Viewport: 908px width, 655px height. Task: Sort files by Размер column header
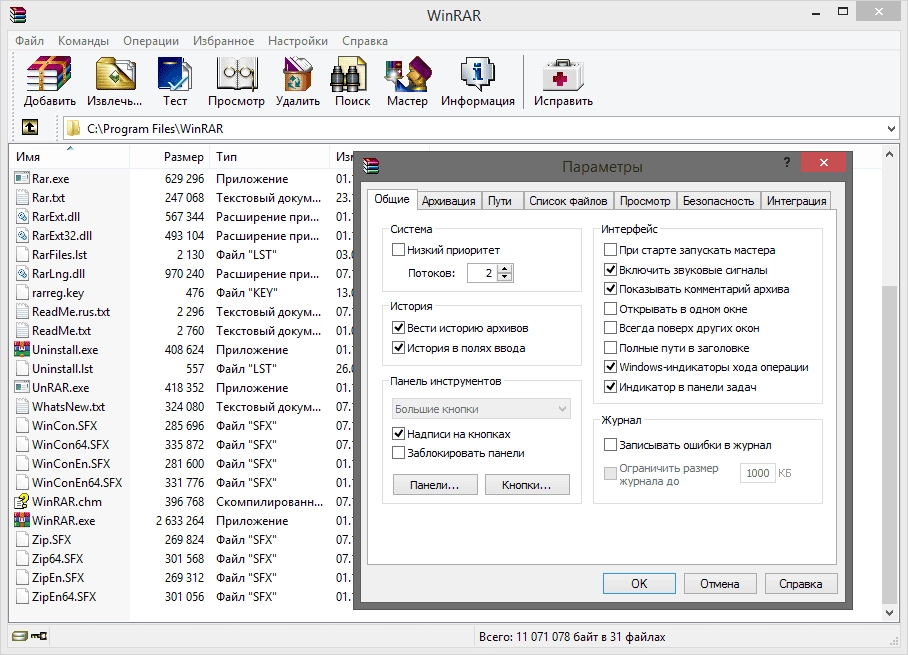[168, 156]
